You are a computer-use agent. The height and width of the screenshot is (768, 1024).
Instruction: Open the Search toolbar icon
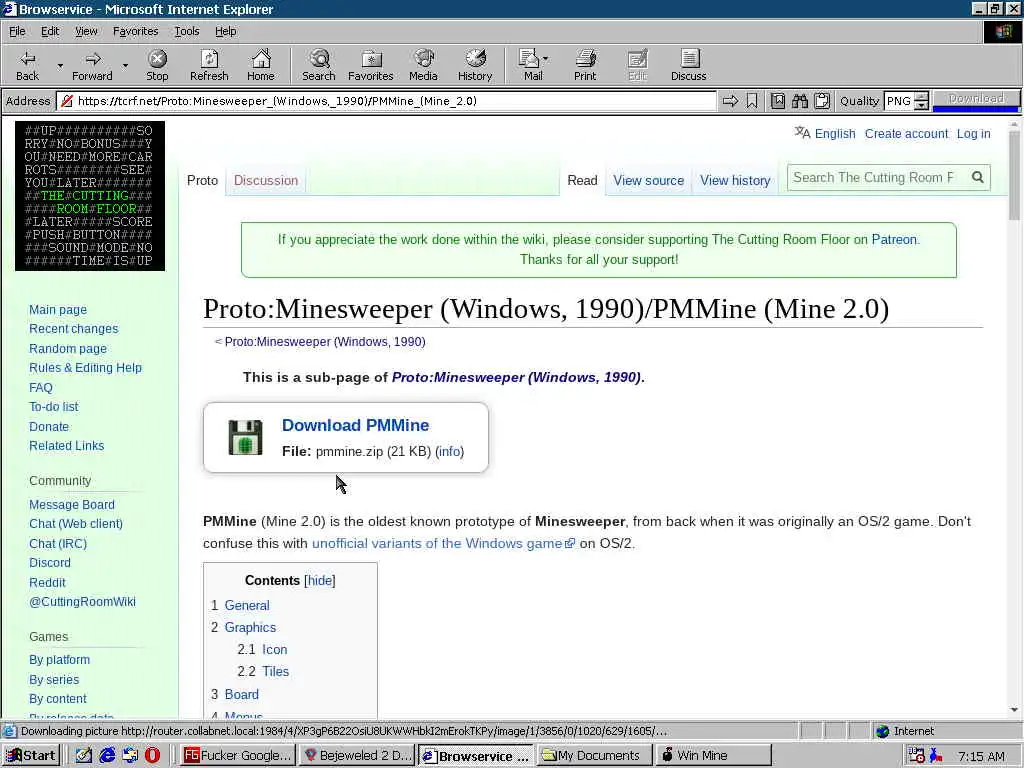click(319, 59)
